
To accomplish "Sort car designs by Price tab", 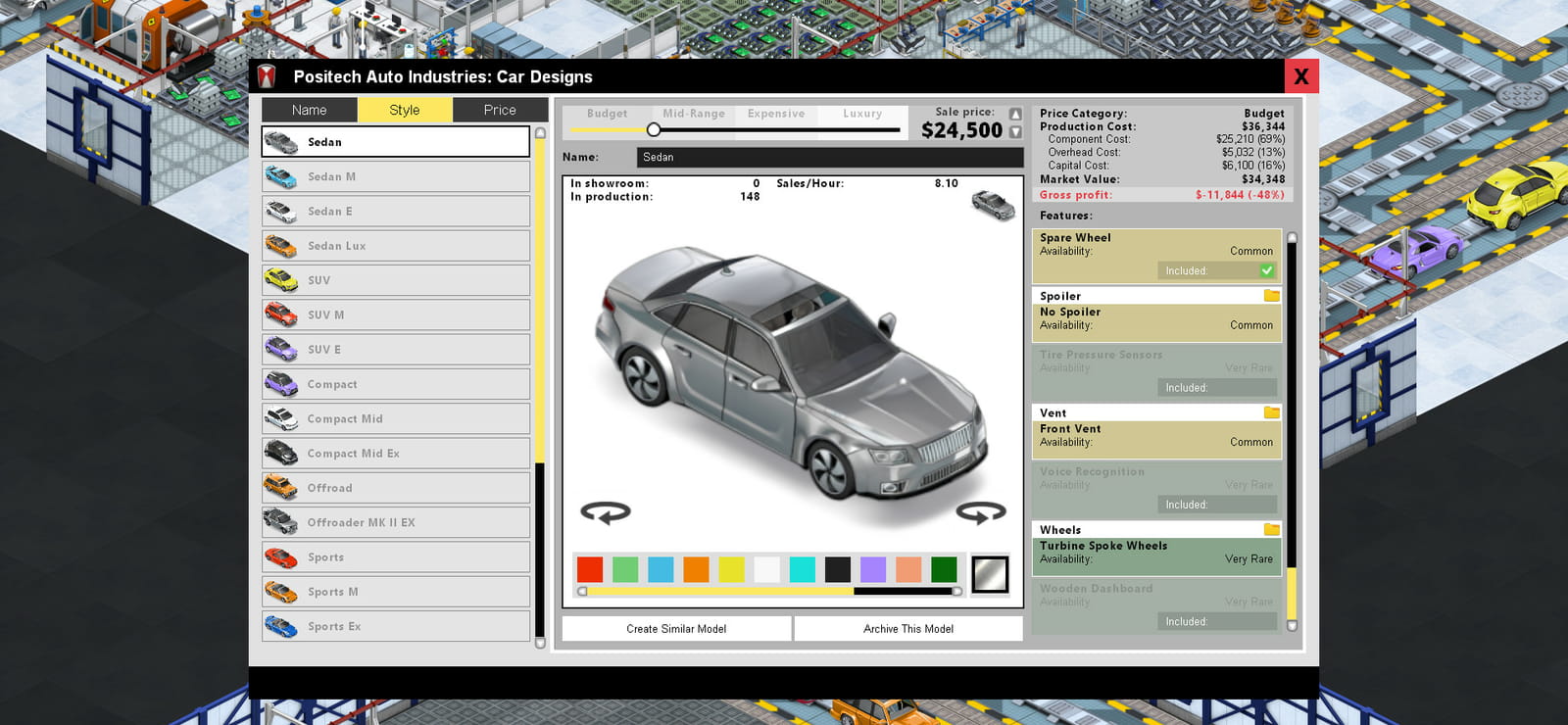I will [x=500, y=110].
